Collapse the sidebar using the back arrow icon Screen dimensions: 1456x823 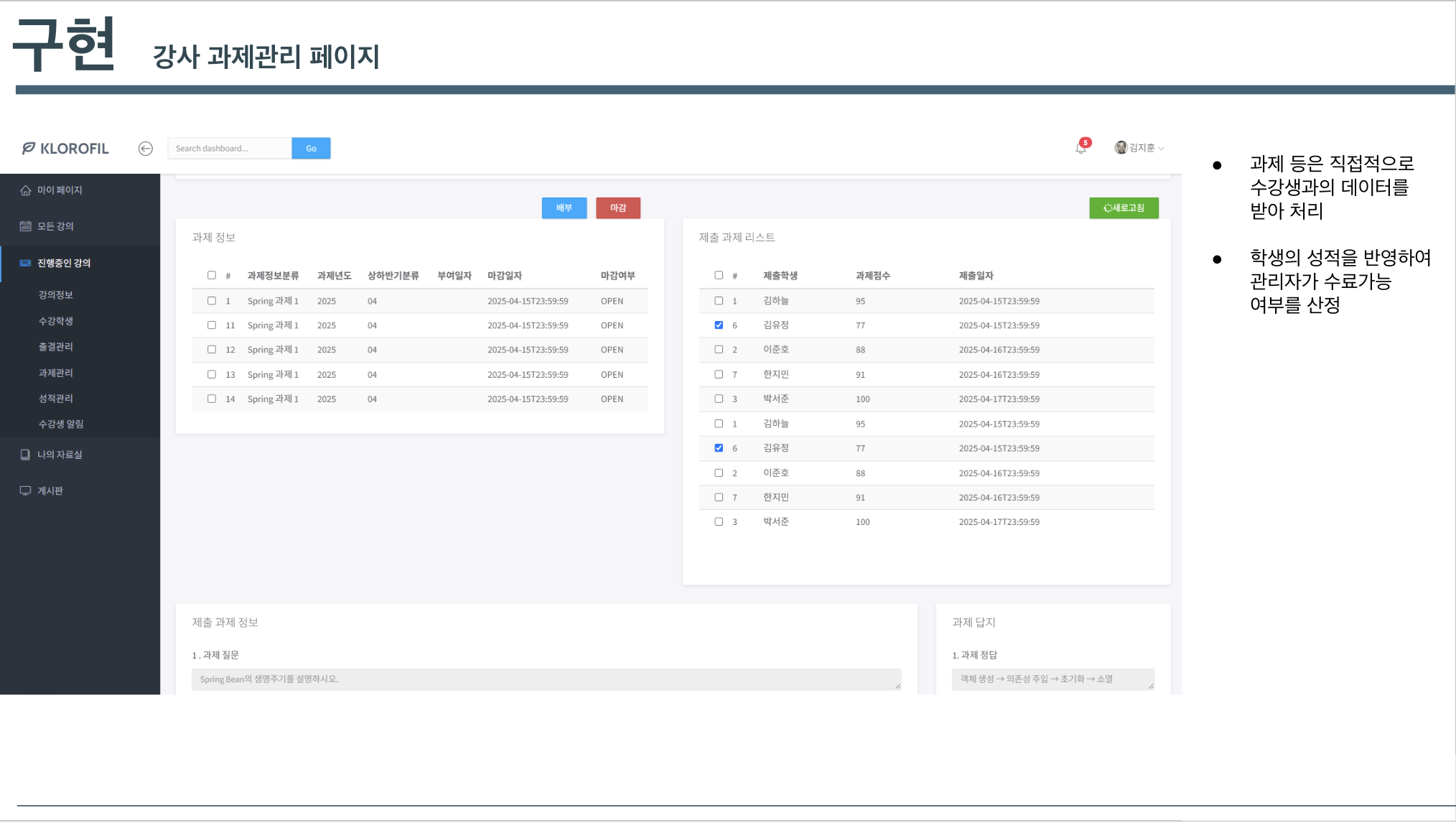point(146,149)
